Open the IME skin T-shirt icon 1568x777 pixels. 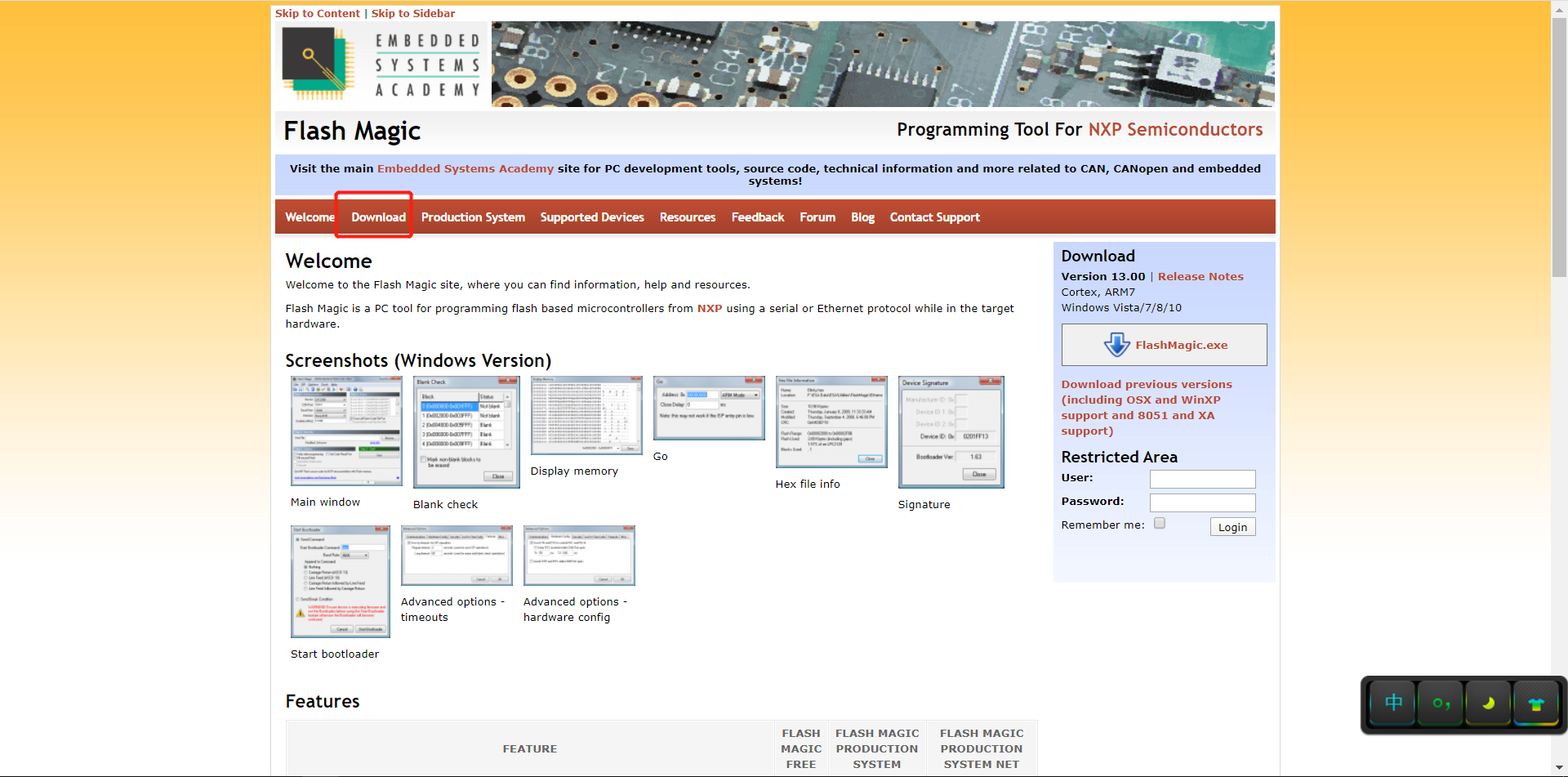point(1535,703)
